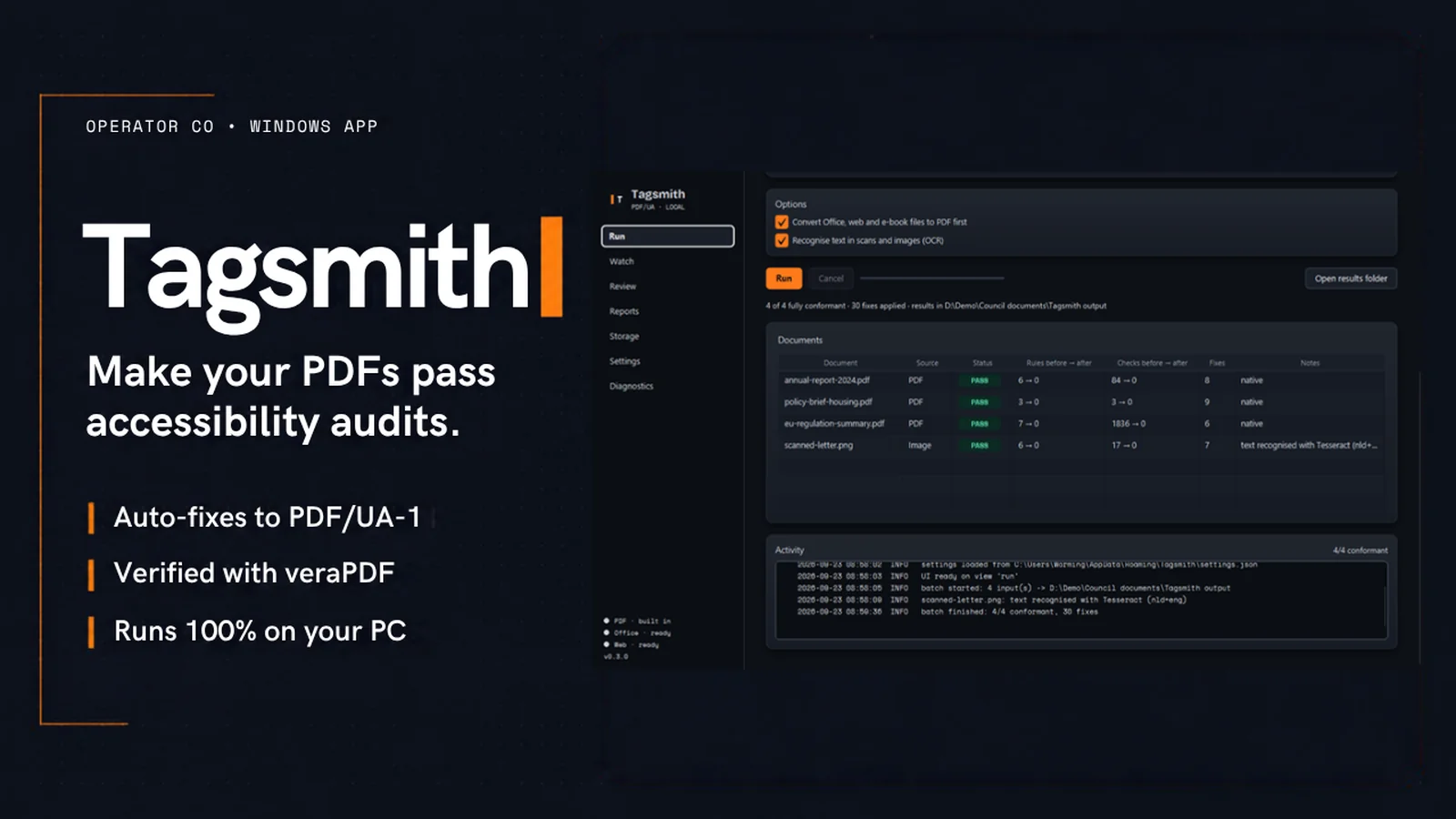Click the 4 of 4 fully conformant summary
The image size is (1456, 819).
(935, 306)
